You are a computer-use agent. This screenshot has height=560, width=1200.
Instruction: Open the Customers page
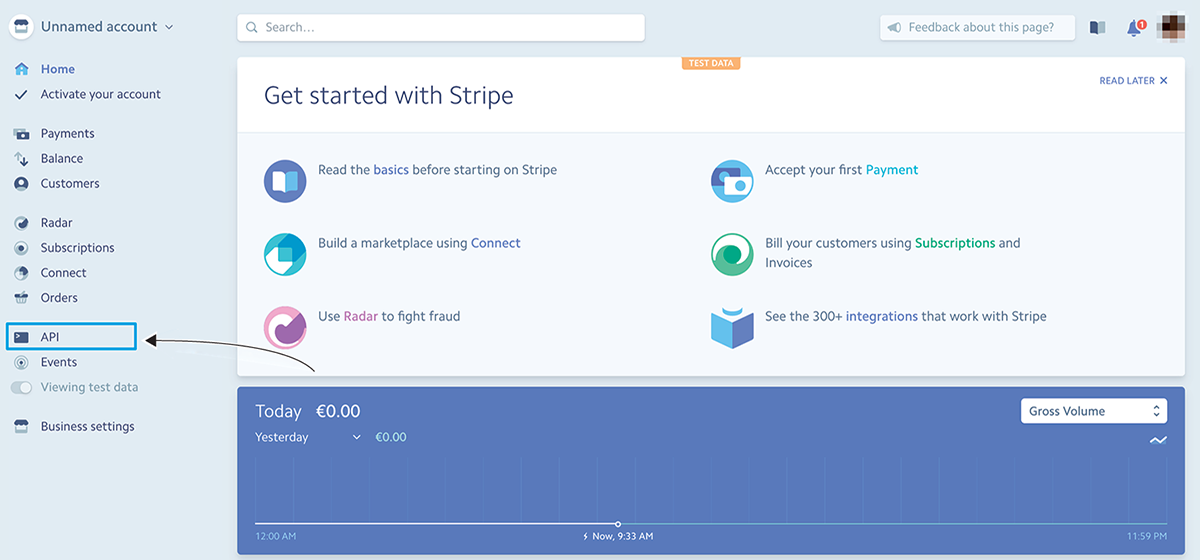70,184
